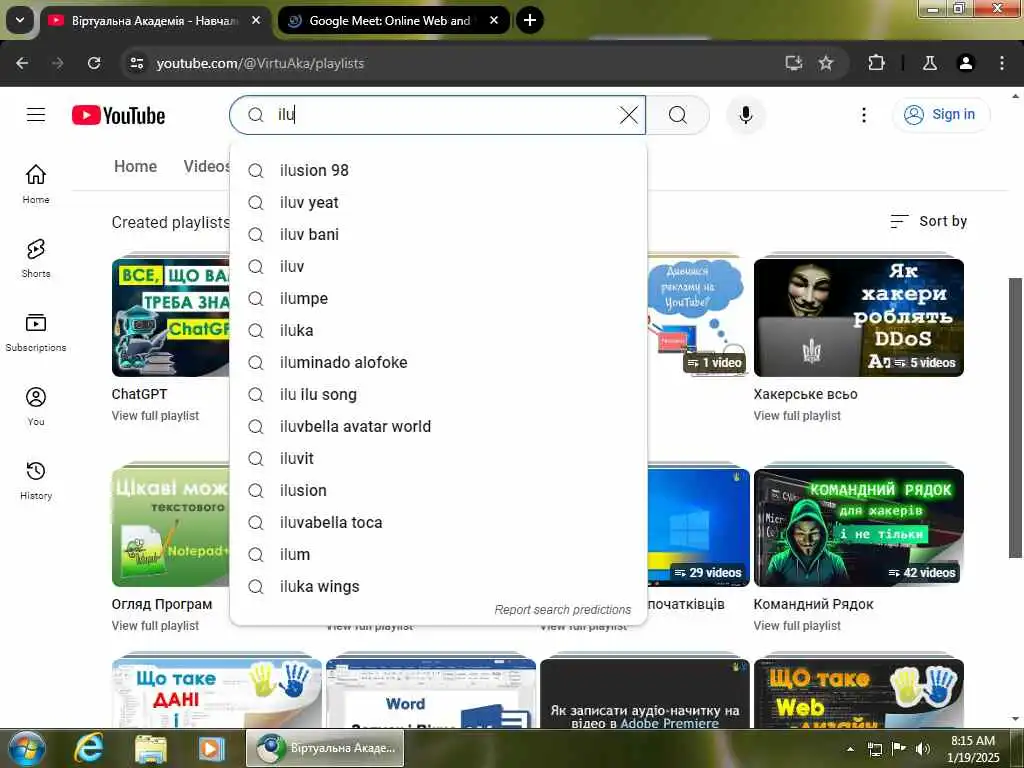Launch Internet Explorer from the taskbar
Image resolution: width=1024 pixels, height=768 pixels.
(88, 748)
